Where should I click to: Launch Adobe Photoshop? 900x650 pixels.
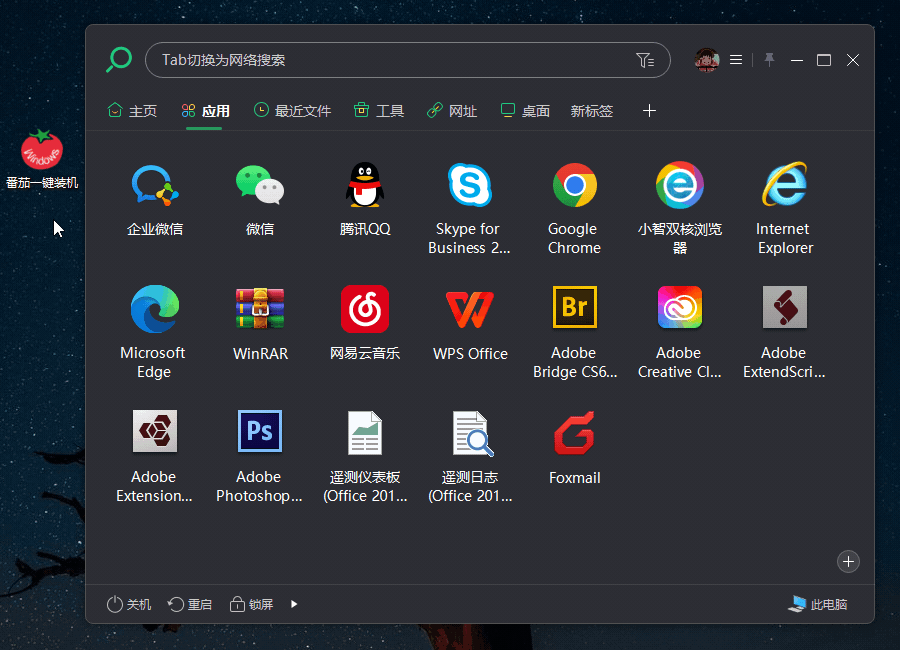click(260, 431)
